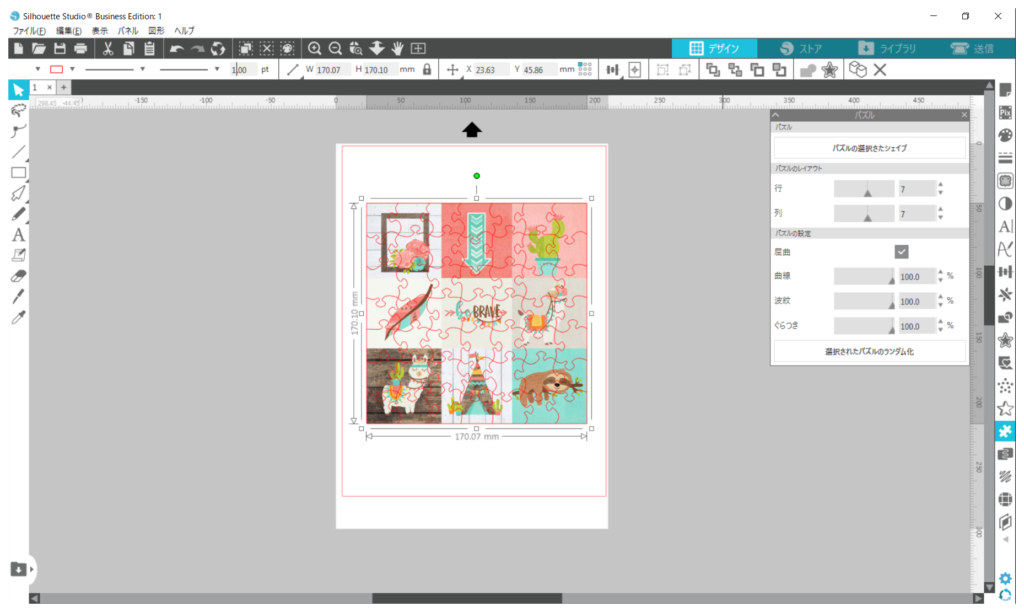
Task: Click the line thickness pt field
Action: point(244,69)
